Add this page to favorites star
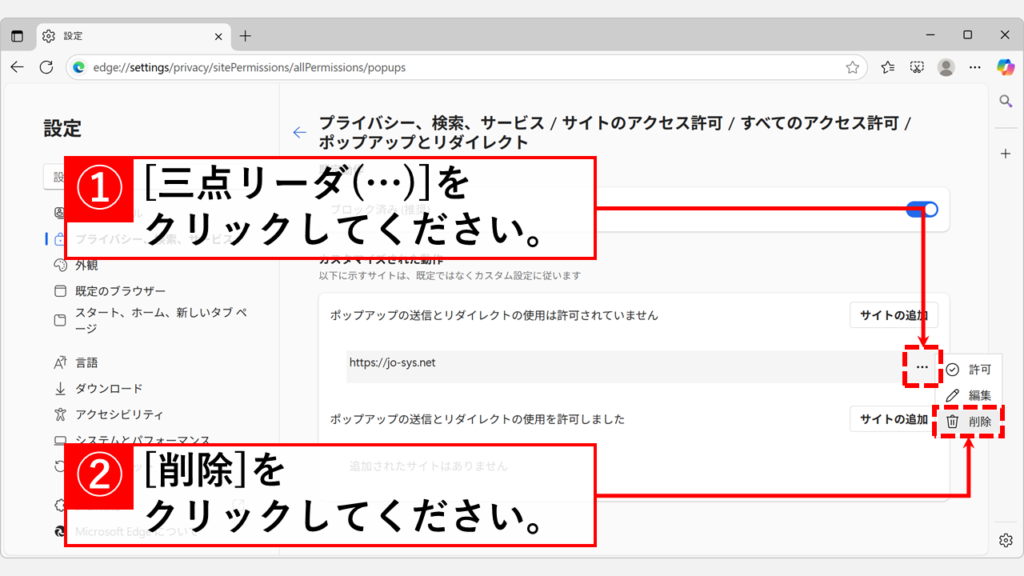Screen dimensions: 1024x576 pos(852,67)
